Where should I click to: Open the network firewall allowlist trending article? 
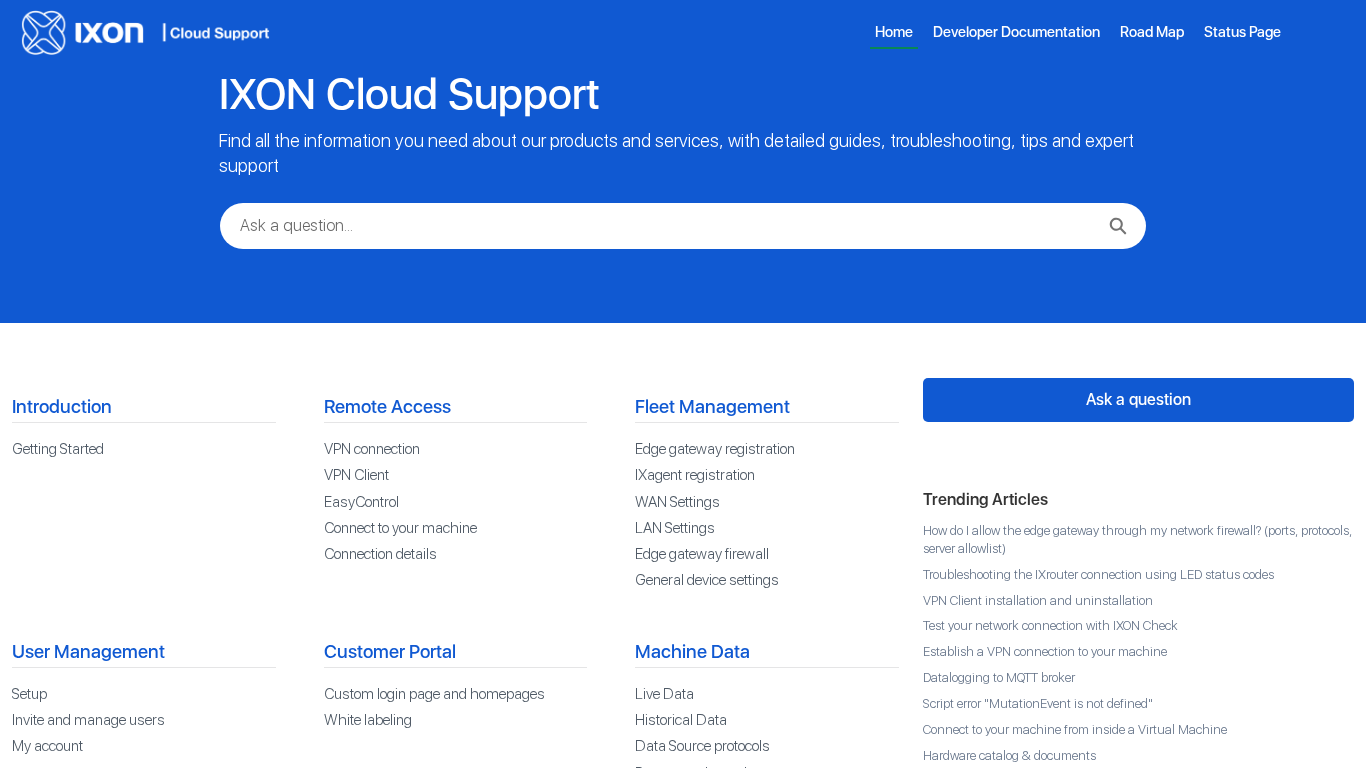coord(1137,540)
